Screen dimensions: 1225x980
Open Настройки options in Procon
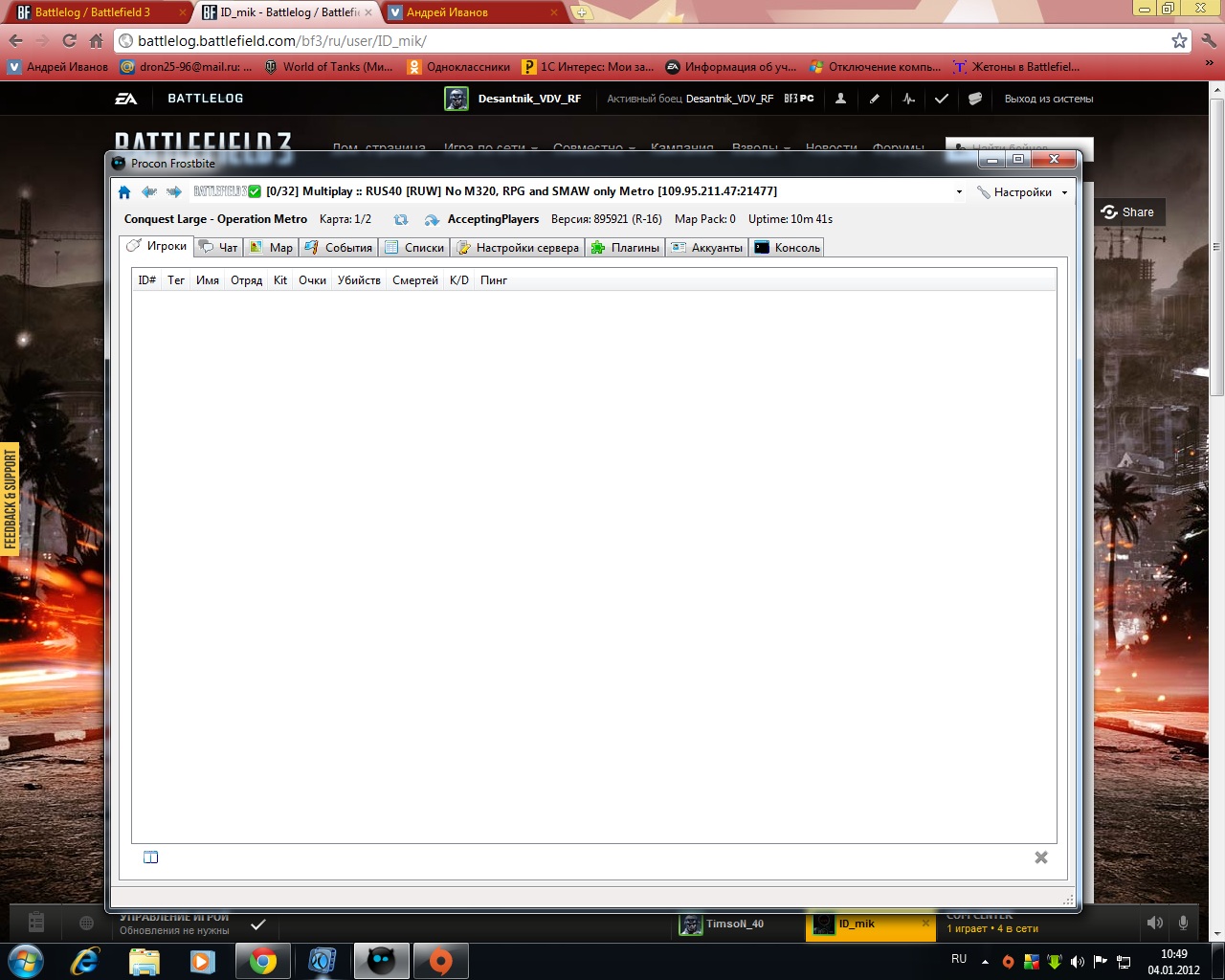[1013, 192]
